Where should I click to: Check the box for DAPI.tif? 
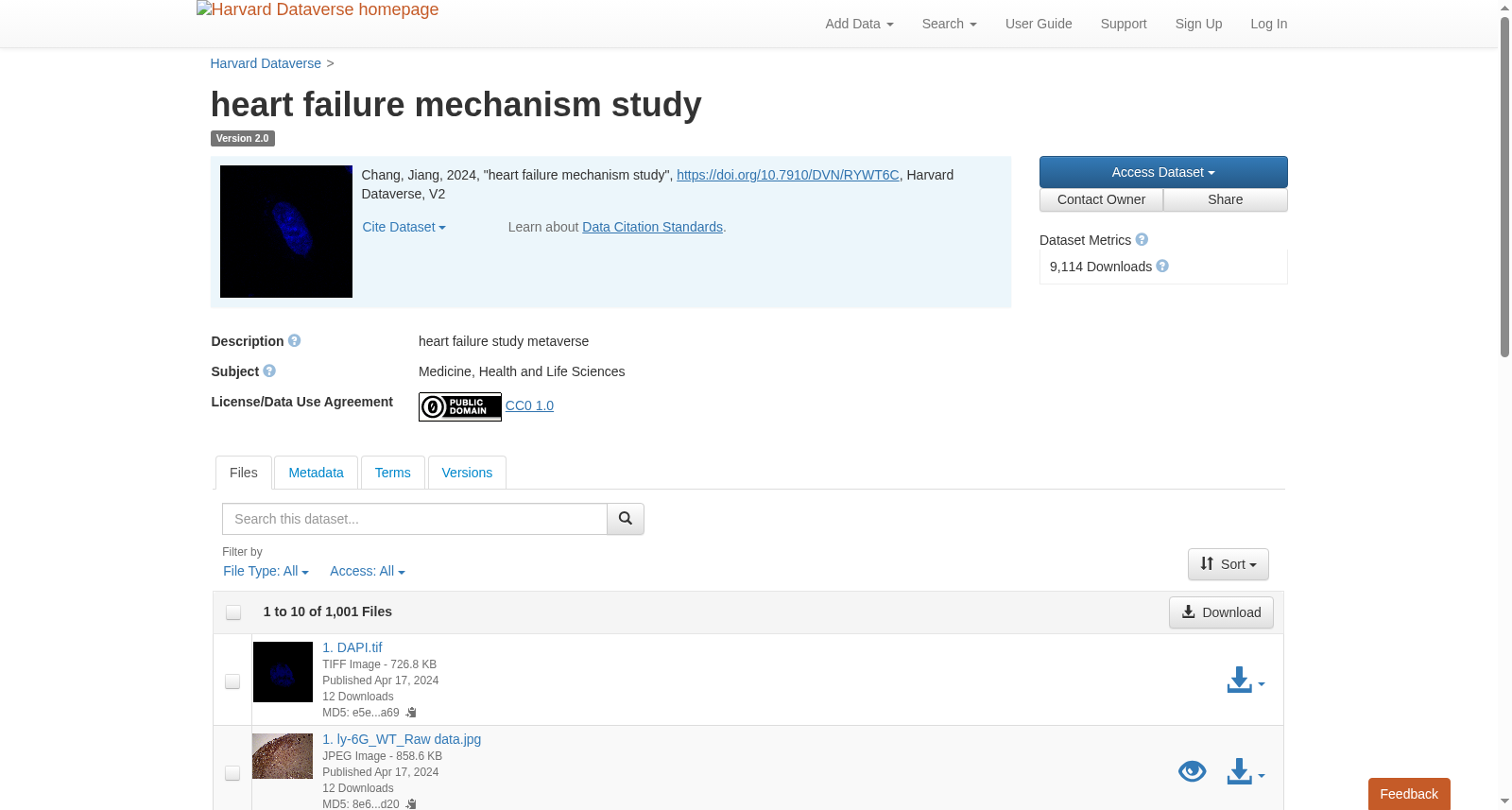pyautogui.click(x=232, y=681)
